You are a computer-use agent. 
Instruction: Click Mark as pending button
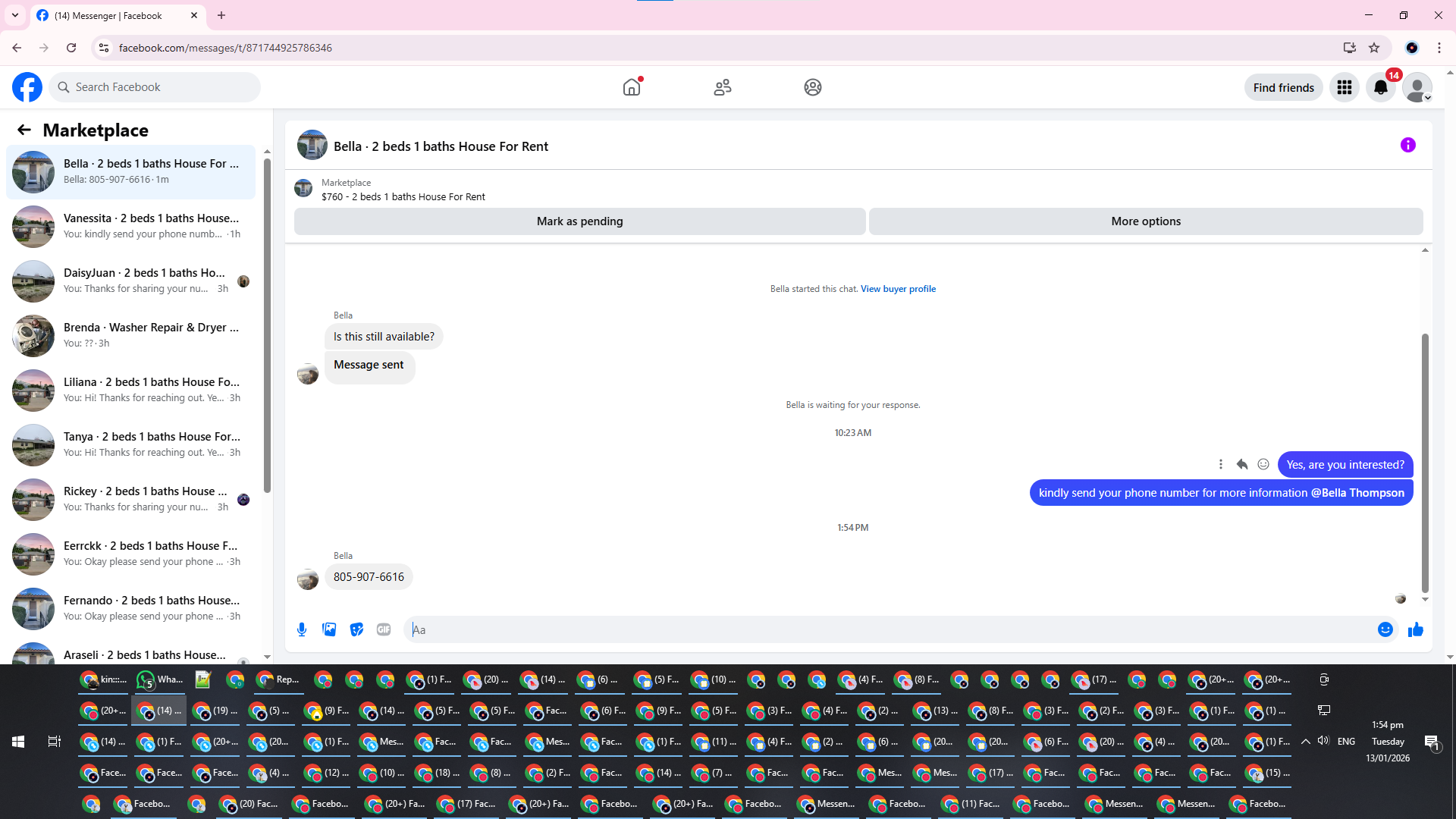tap(579, 221)
